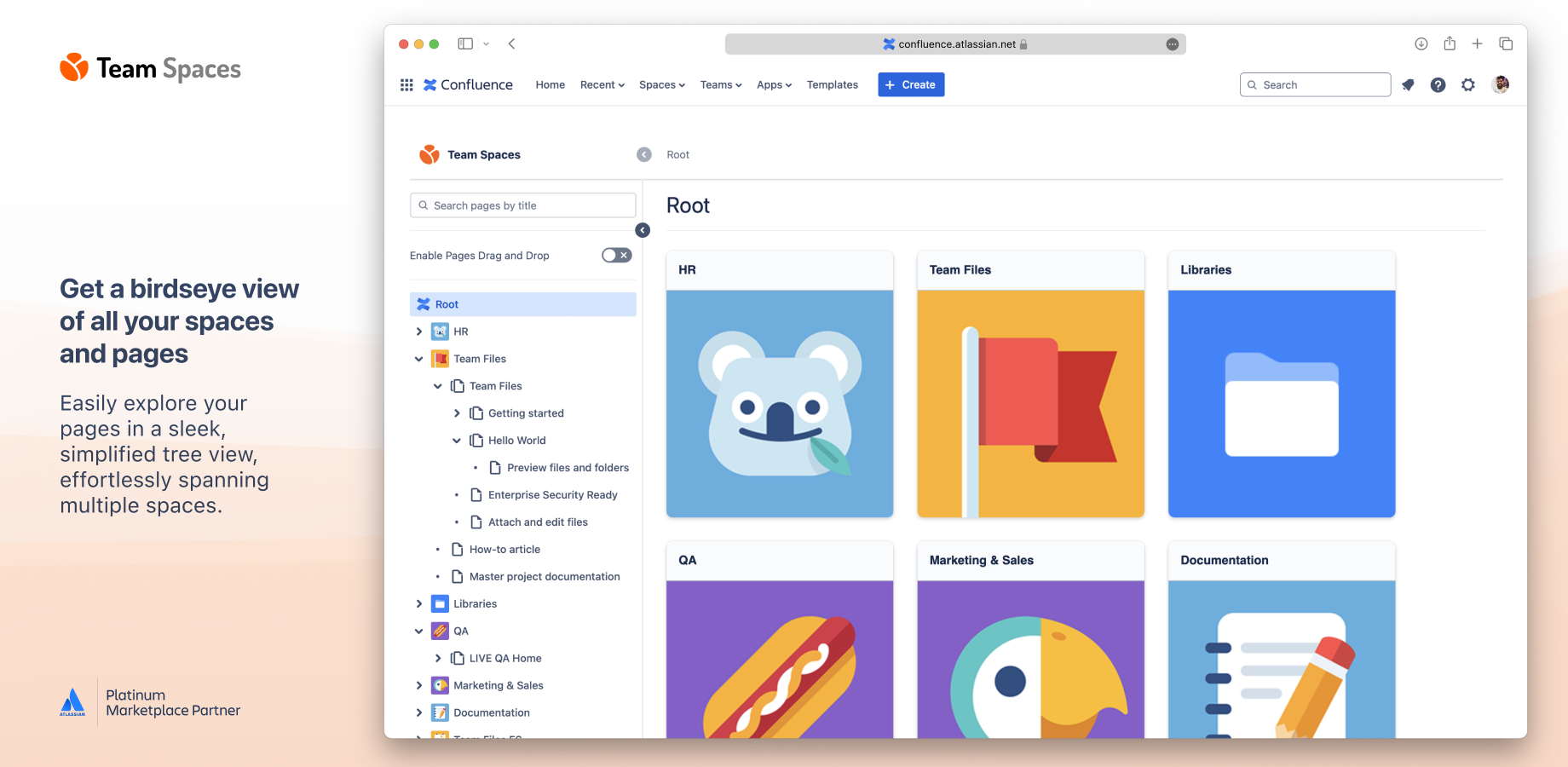Expand the HR space in tree
The image size is (1568, 767).
(418, 332)
